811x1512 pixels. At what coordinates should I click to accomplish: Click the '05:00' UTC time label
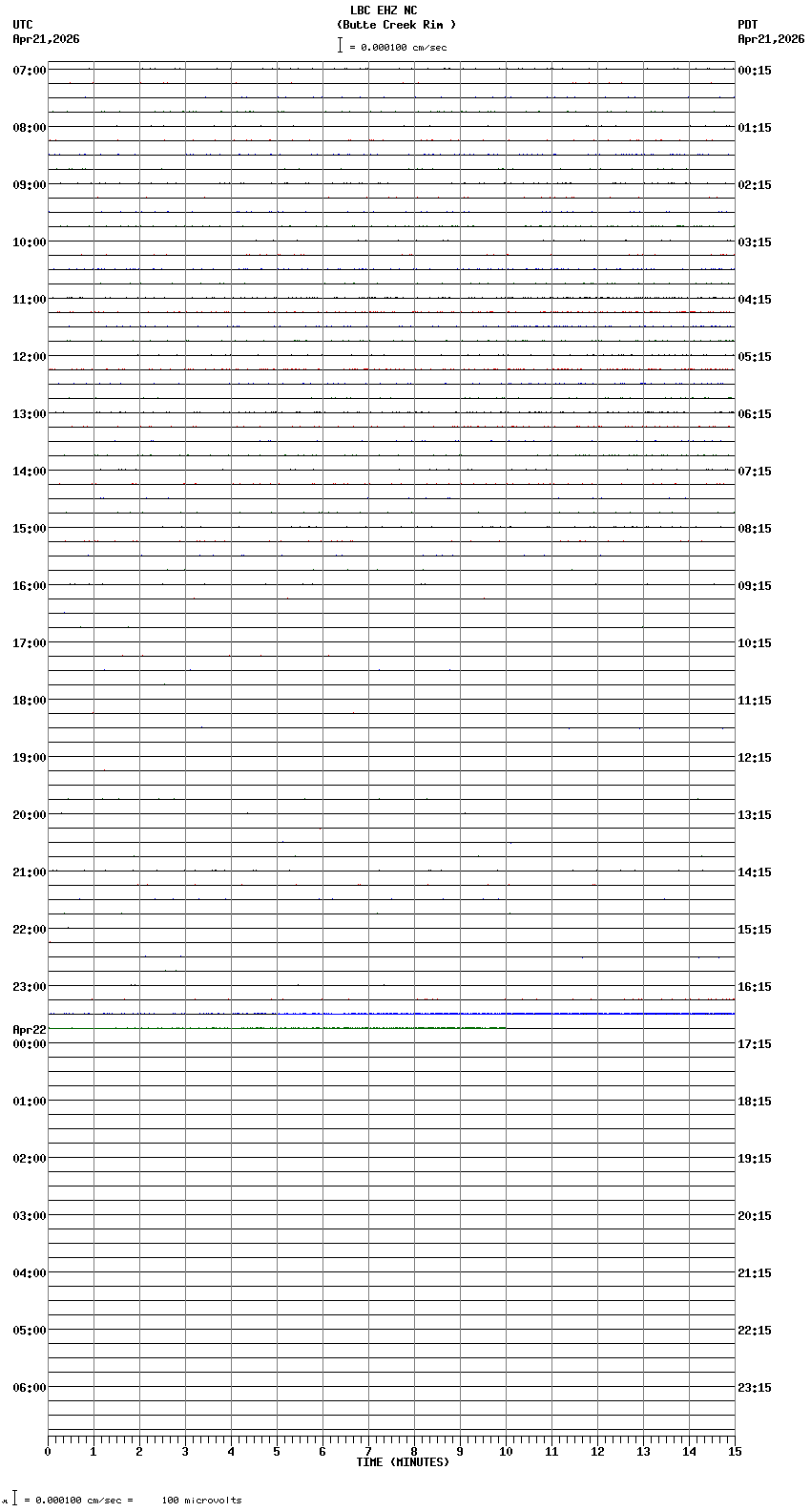[x=30, y=1331]
